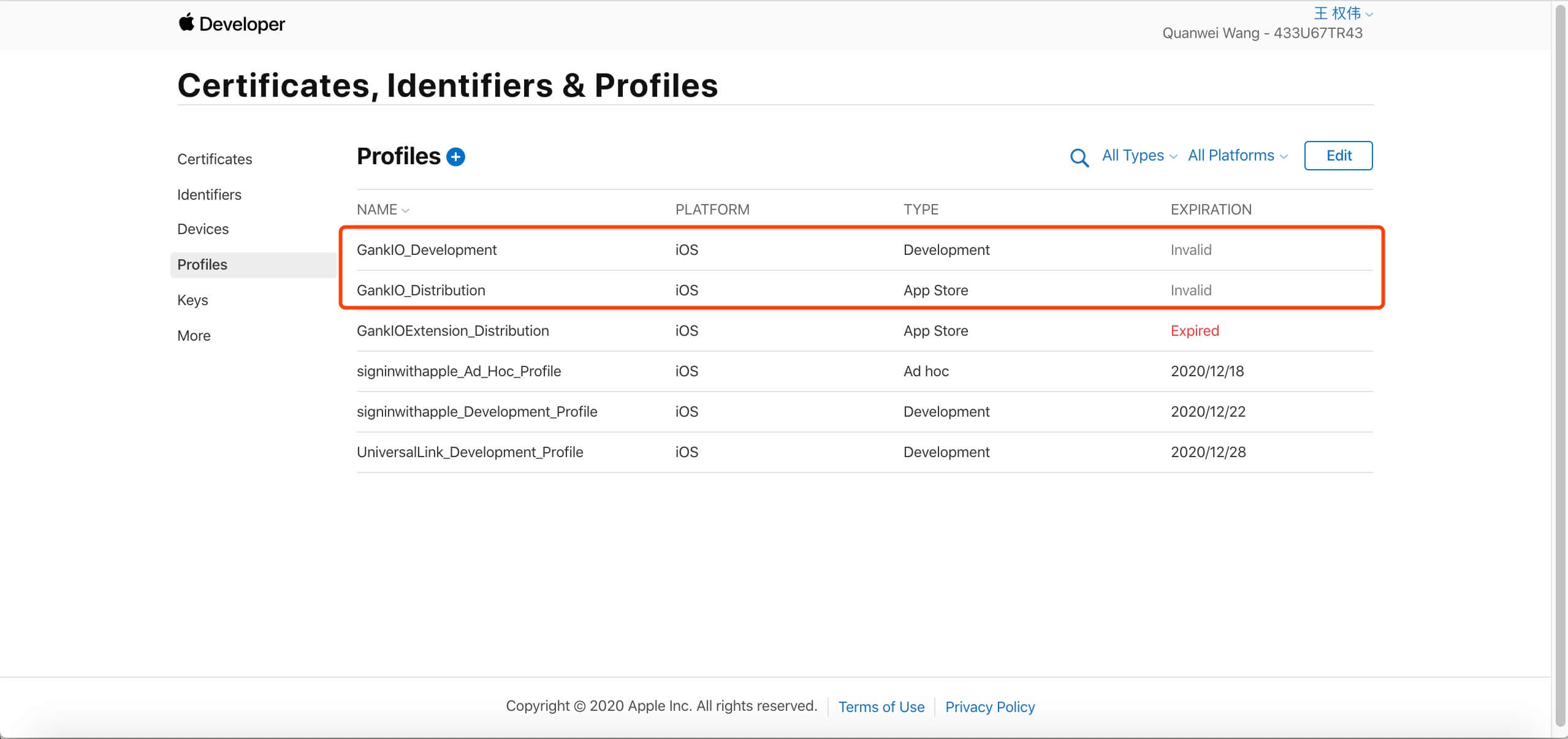Add a new profile with plus icon

pos(455,157)
